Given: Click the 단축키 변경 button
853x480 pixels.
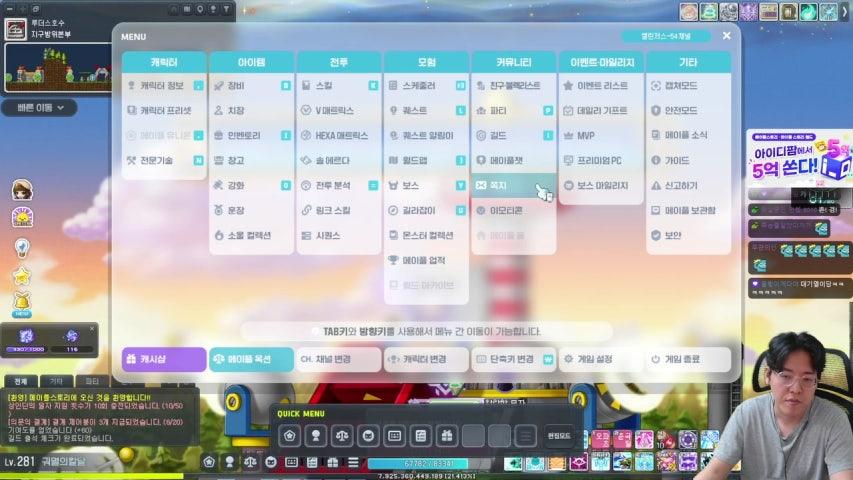Looking at the screenshot, I should tap(514, 359).
